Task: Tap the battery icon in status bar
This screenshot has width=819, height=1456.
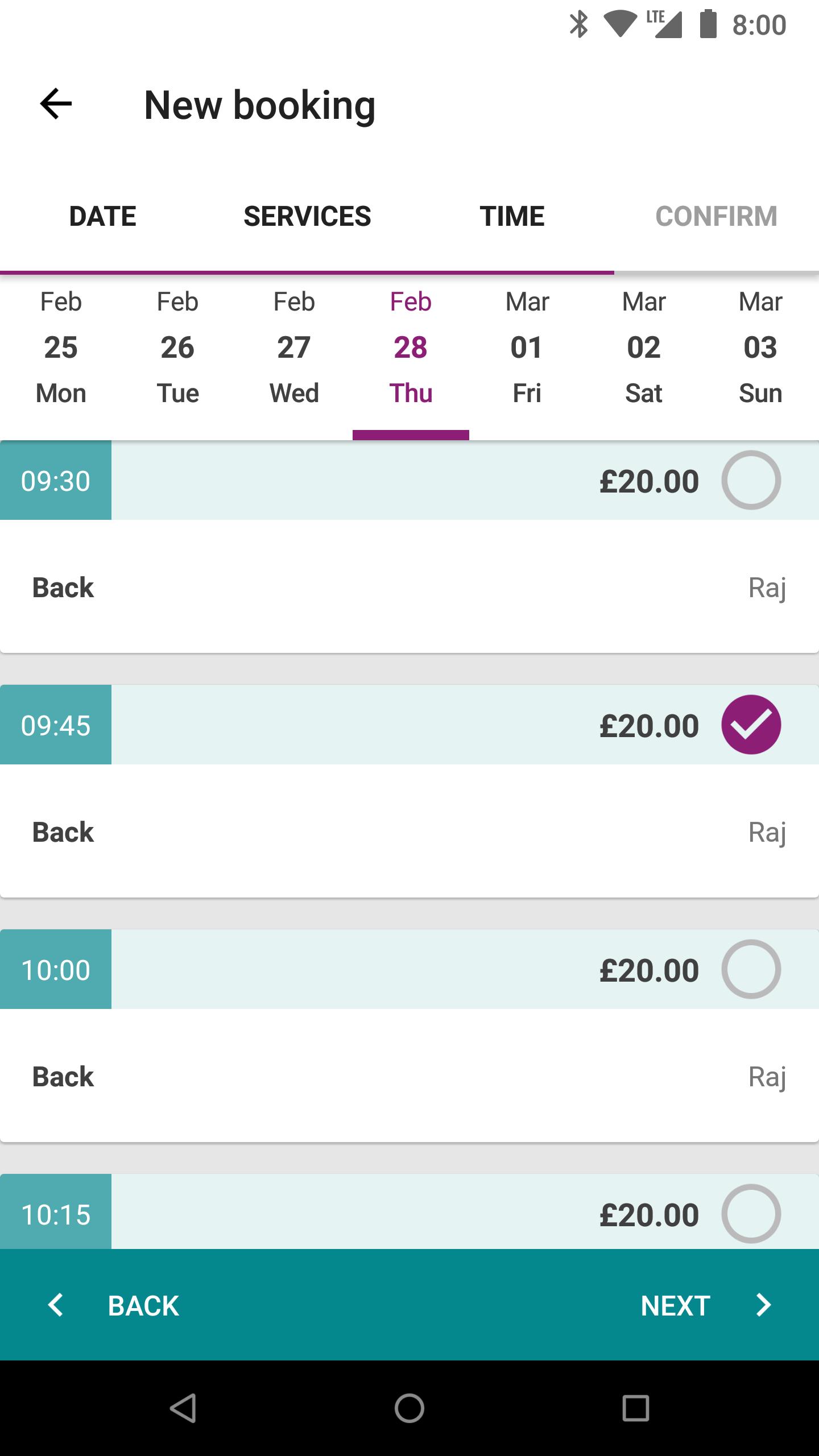Action: click(x=708, y=24)
